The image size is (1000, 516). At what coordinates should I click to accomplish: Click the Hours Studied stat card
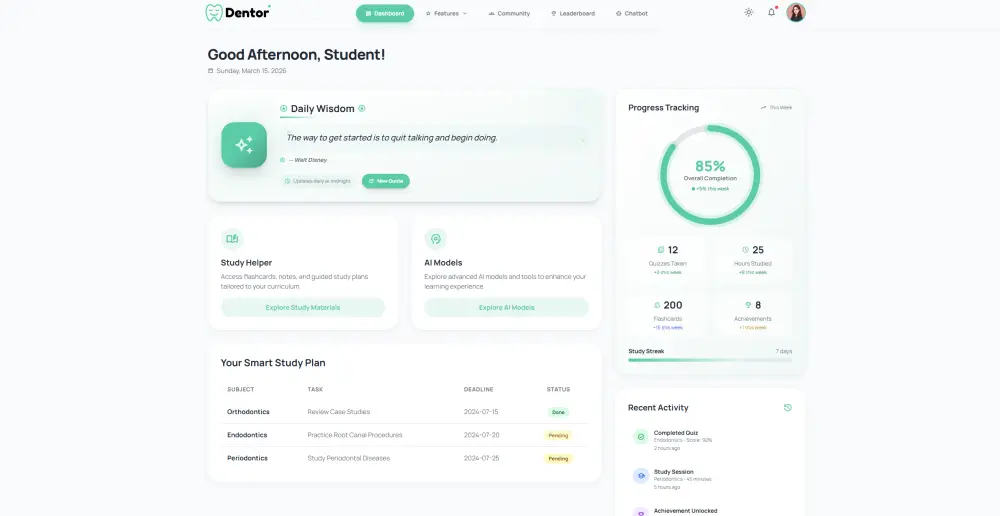pyautogui.click(x=753, y=260)
